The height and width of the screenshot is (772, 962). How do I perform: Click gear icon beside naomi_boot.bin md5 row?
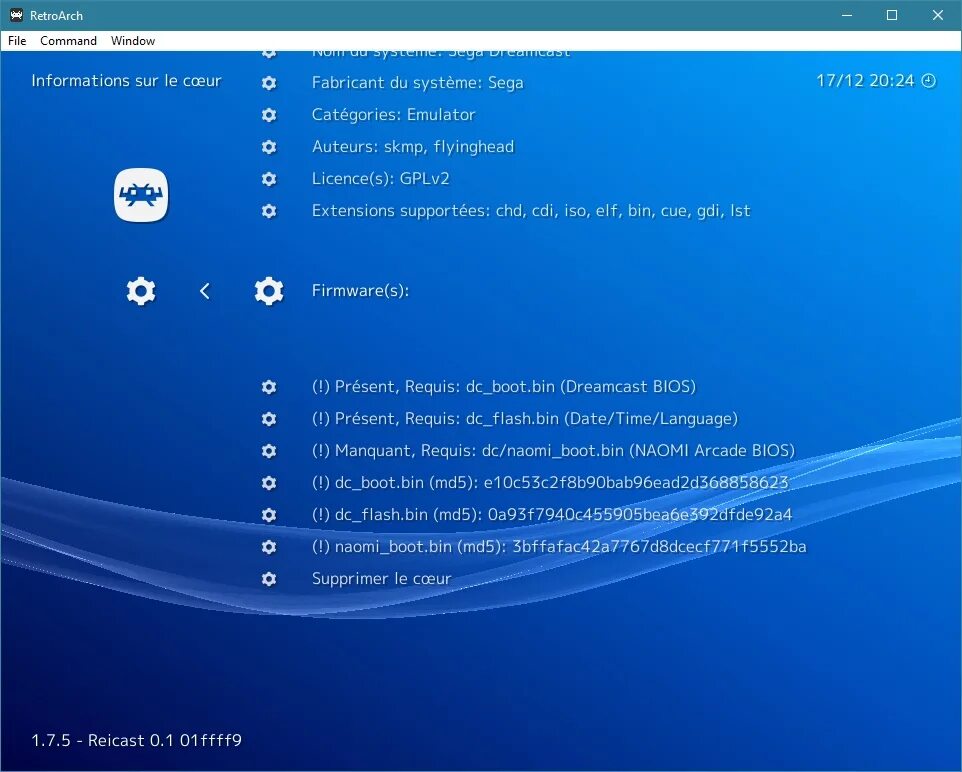coord(269,546)
